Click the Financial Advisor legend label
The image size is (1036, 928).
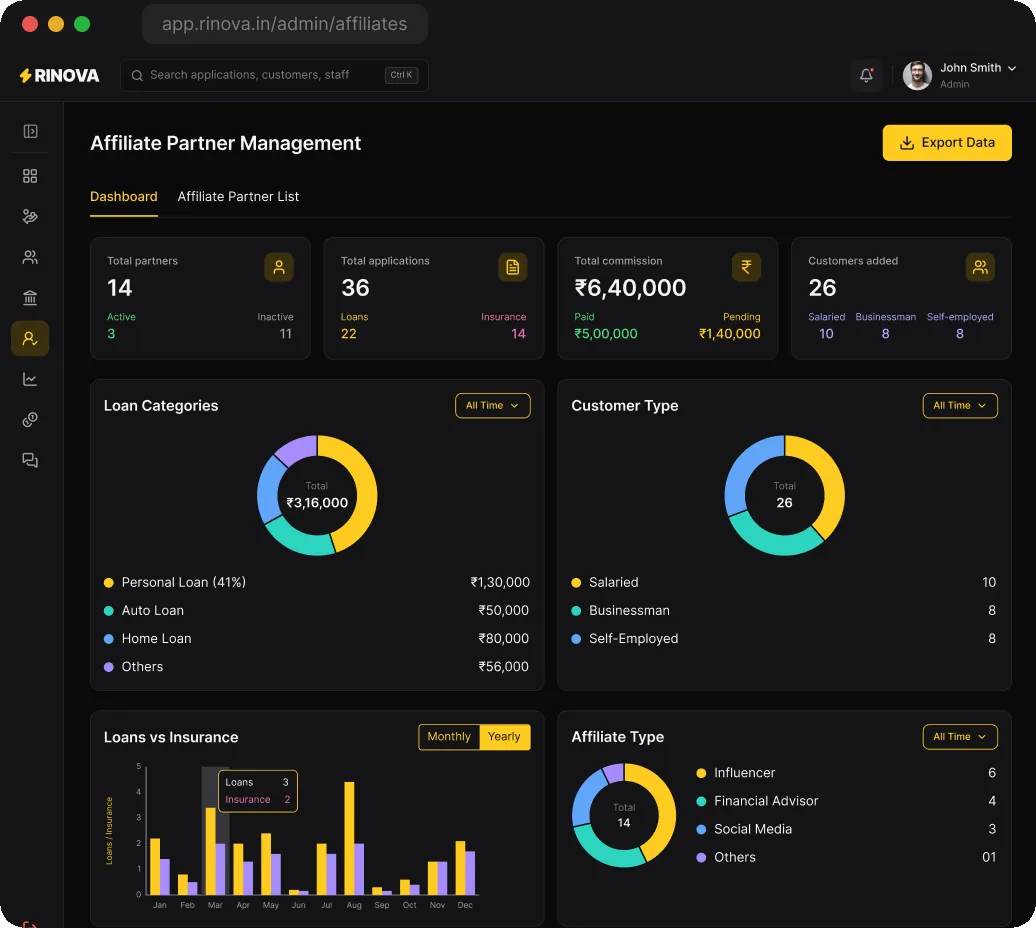tap(766, 801)
